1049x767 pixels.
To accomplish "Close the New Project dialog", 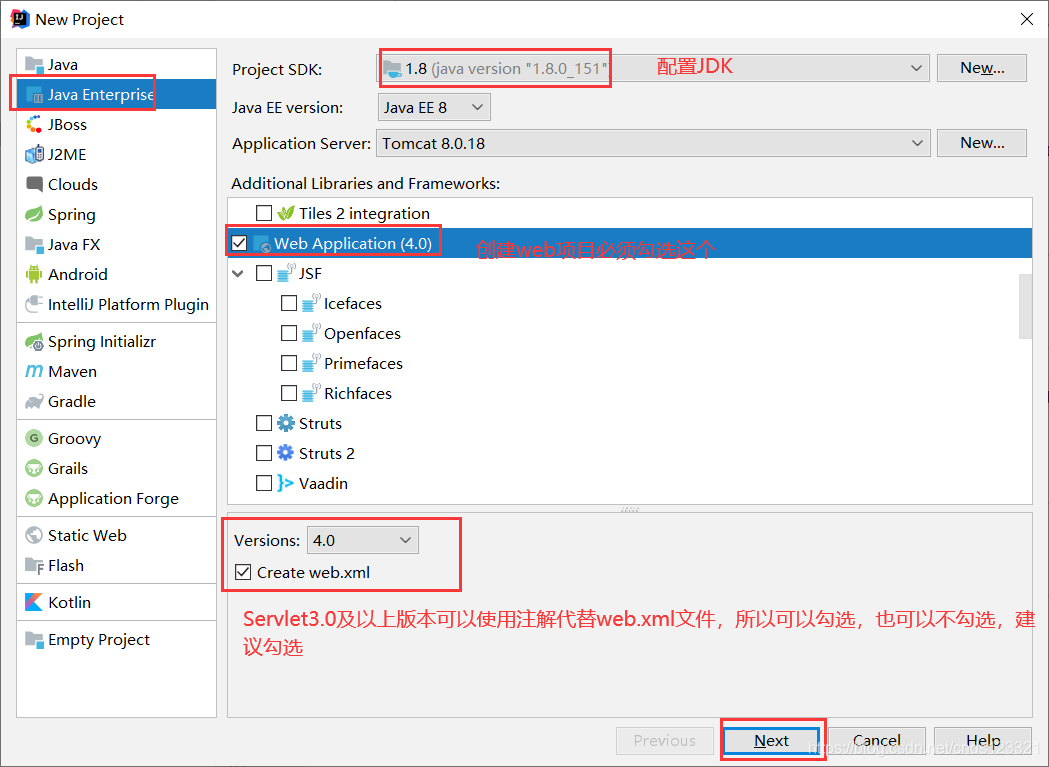I will point(1027,19).
